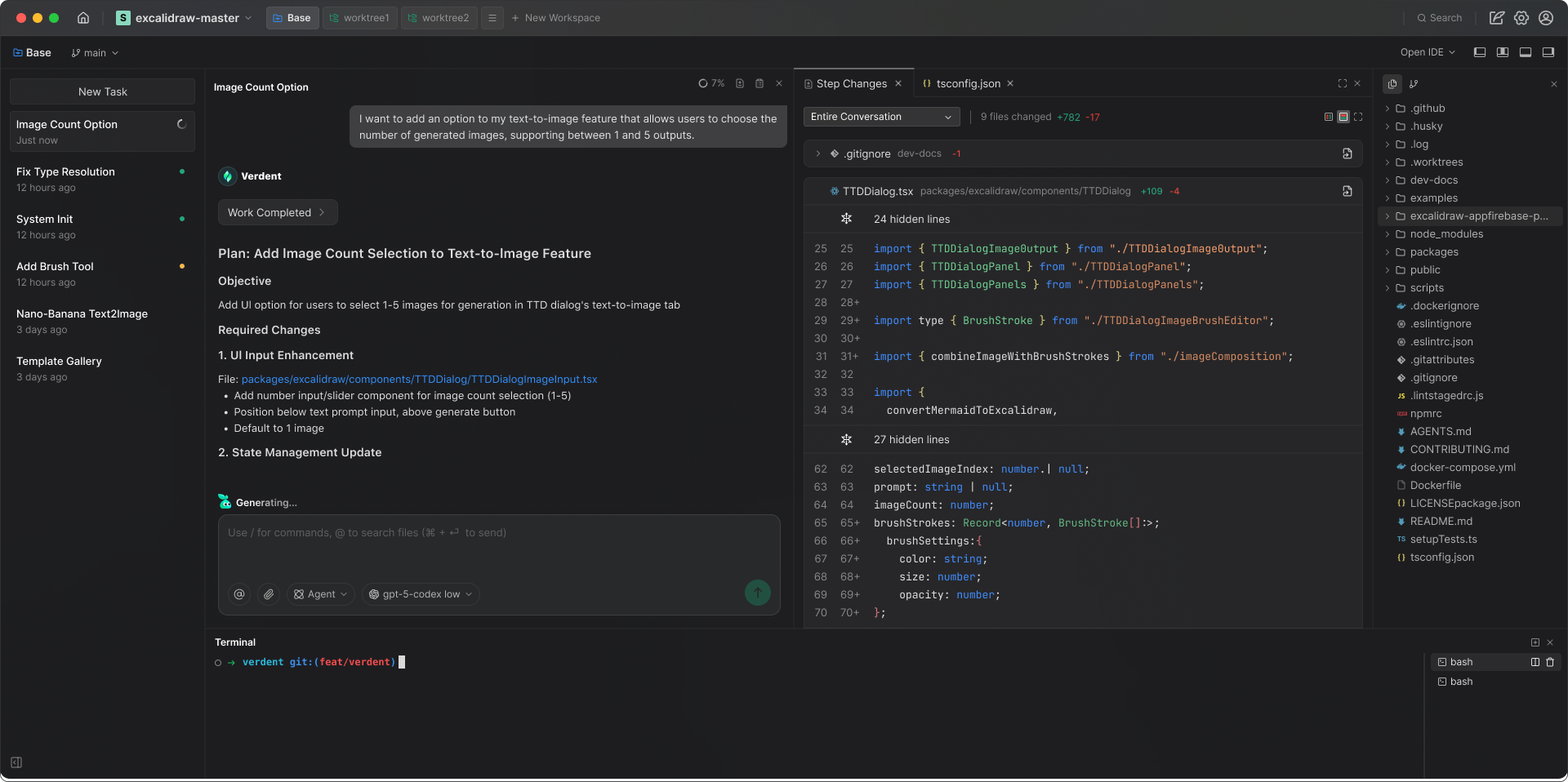This screenshot has height=782, width=1568.
Task: Click the home icon in title bar
Action: [x=83, y=18]
